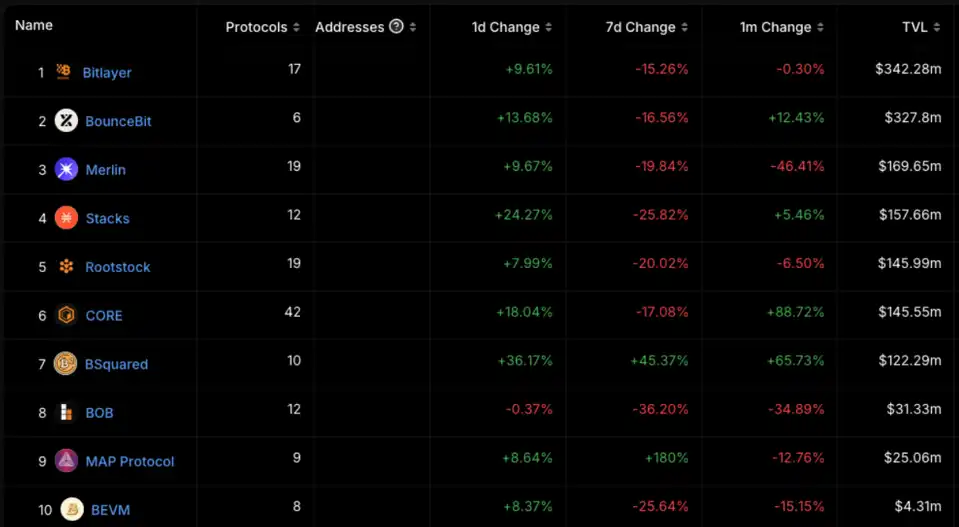Click the Rootstock logo icon
Image resolution: width=959 pixels, height=527 pixels.
click(66, 267)
